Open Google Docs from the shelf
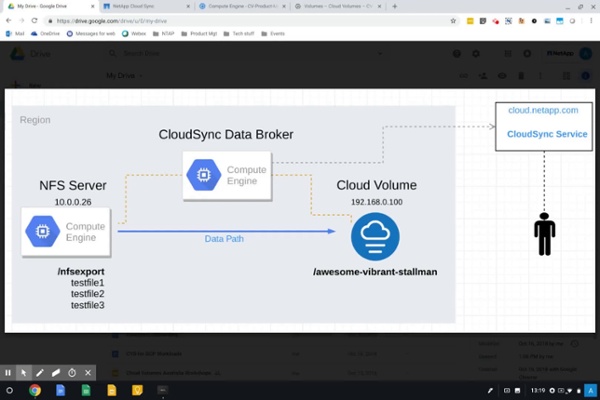Viewport: 600px width, 400px height. [60, 390]
